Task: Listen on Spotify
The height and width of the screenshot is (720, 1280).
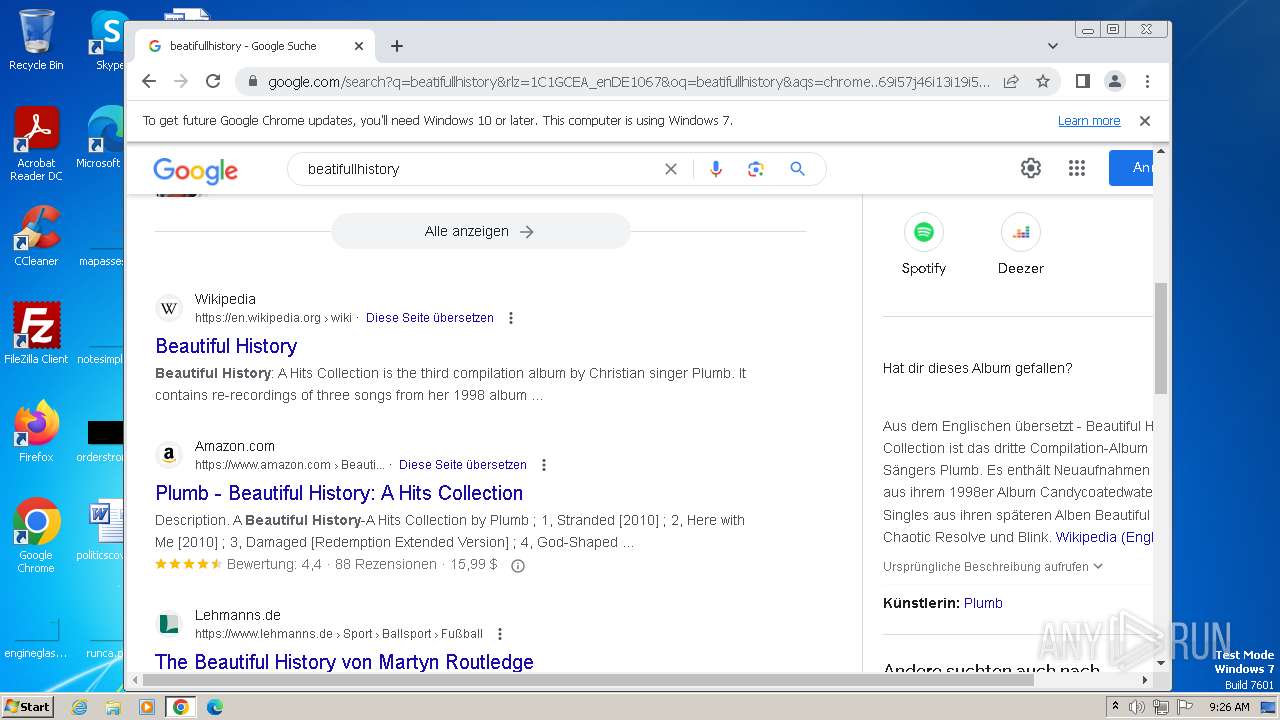Action: [924, 245]
